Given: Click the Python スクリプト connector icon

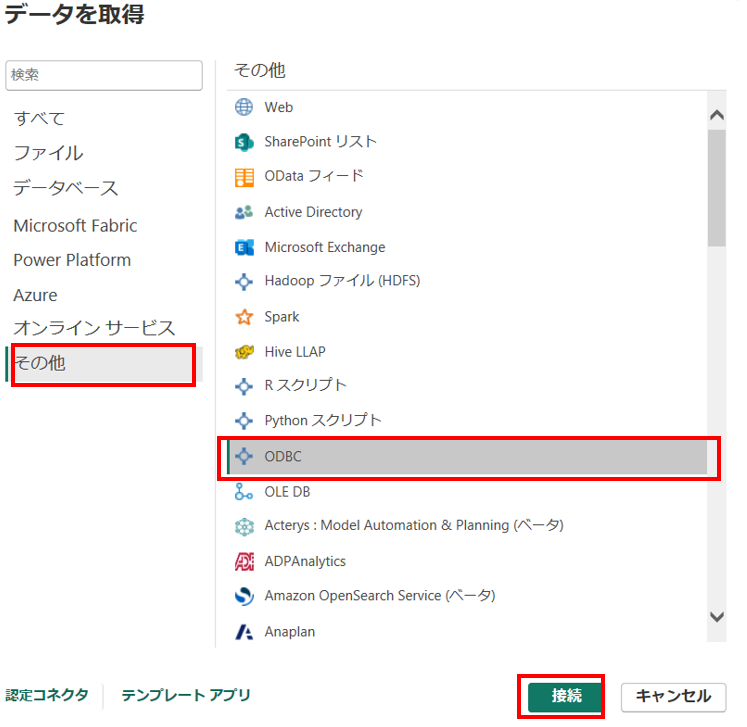Looking at the screenshot, I should tap(244, 421).
